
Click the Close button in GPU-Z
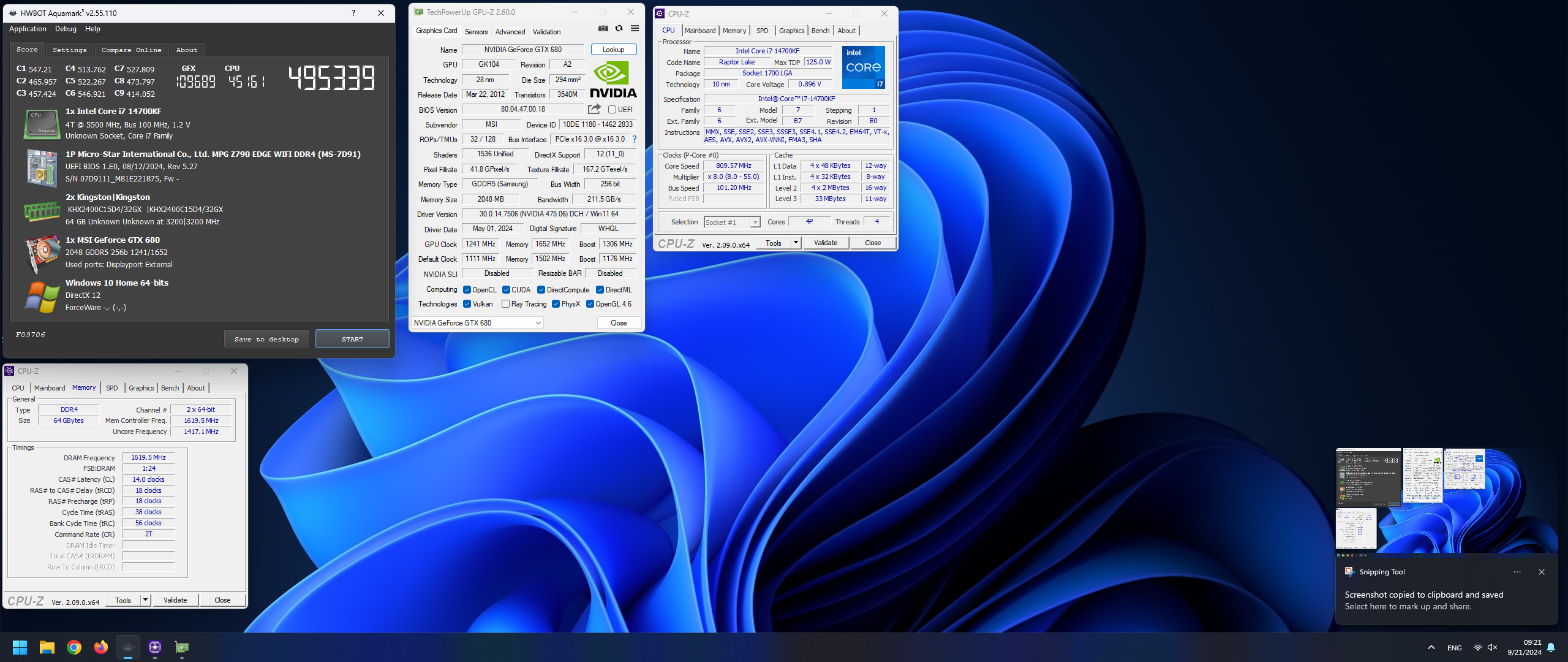[619, 323]
